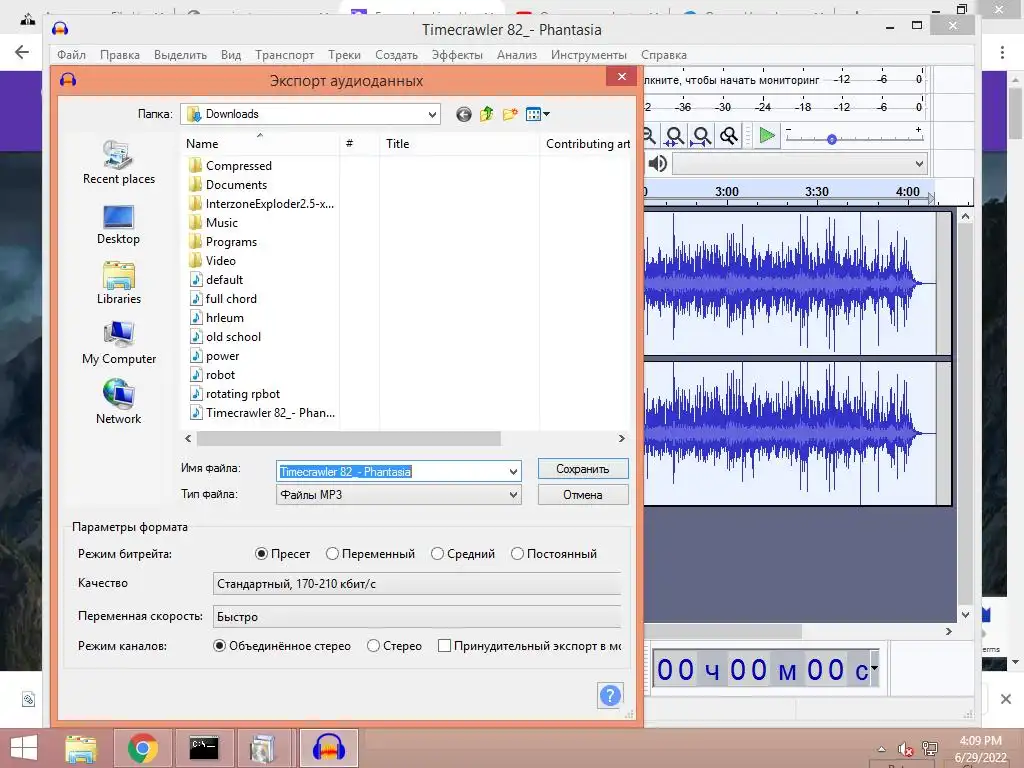The image size is (1024, 768).
Task: Click the green play-at-speed button
Action: pyautogui.click(x=767, y=136)
